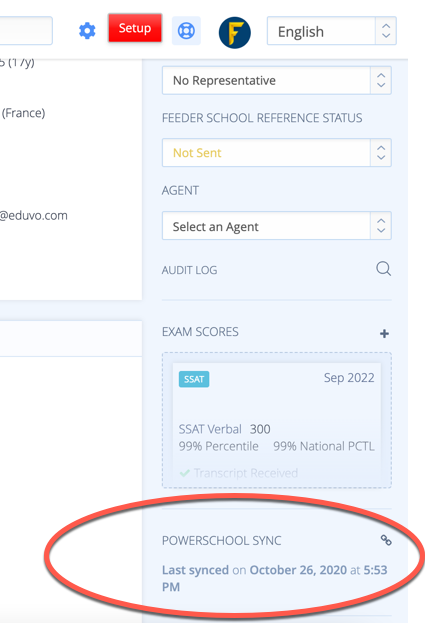
Task: Search the audit log with the magnifier icon
Action: (x=383, y=269)
